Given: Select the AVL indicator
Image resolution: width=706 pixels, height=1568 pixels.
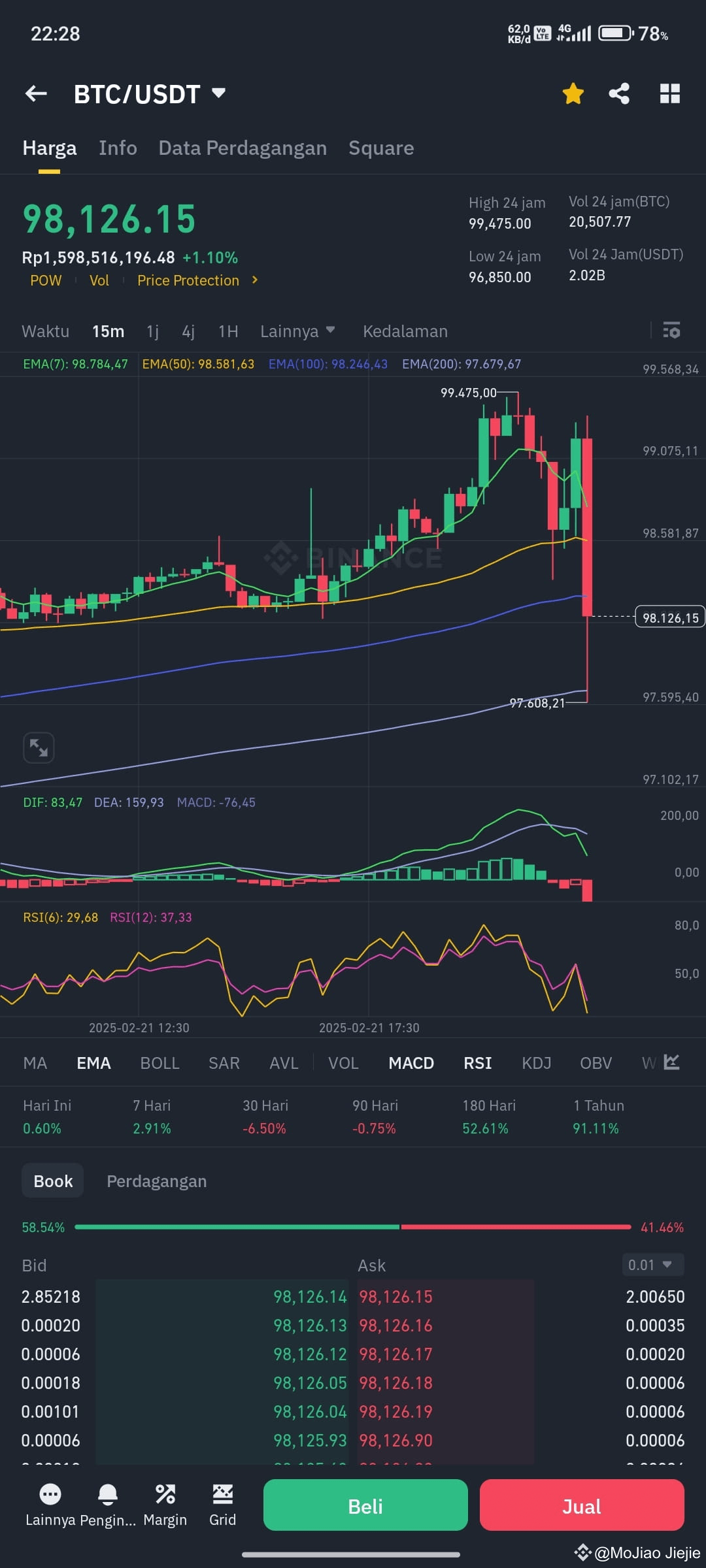Looking at the screenshot, I should point(284,1063).
